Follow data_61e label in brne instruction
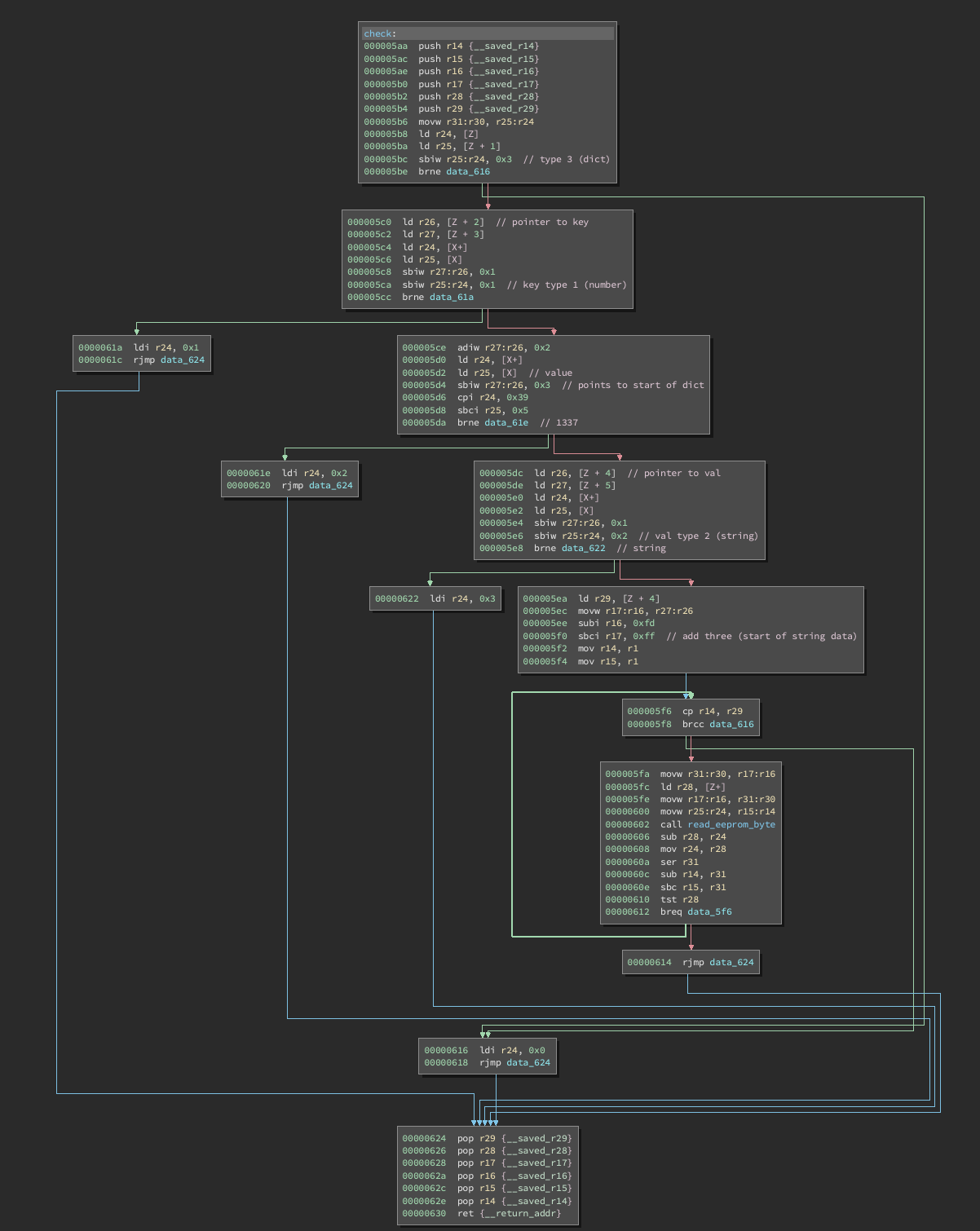Screen dimensions: 980x1231 pyautogui.click(x=505, y=423)
